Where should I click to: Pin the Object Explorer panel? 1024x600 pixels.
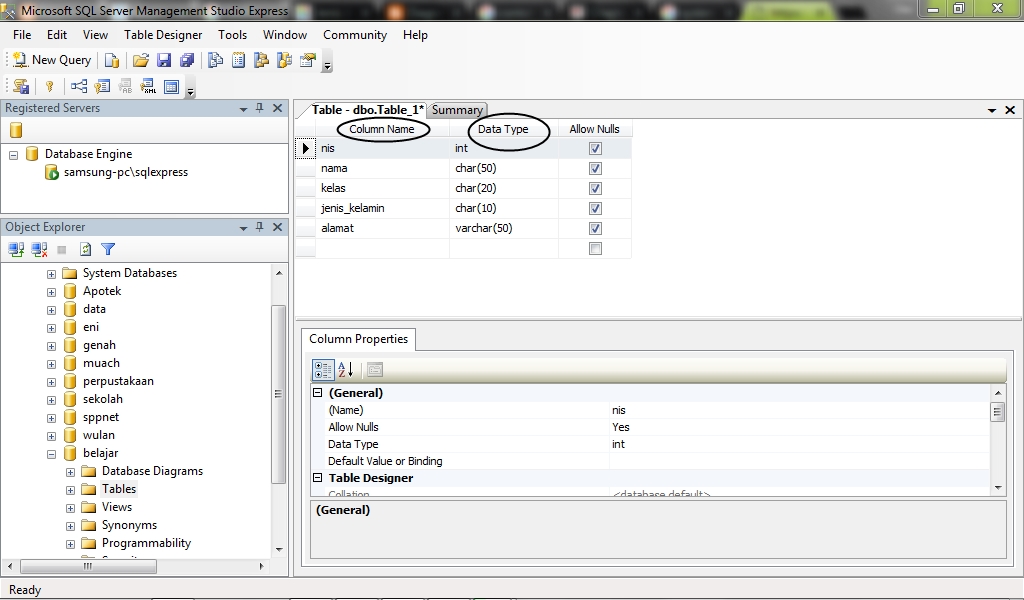pos(260,227)
